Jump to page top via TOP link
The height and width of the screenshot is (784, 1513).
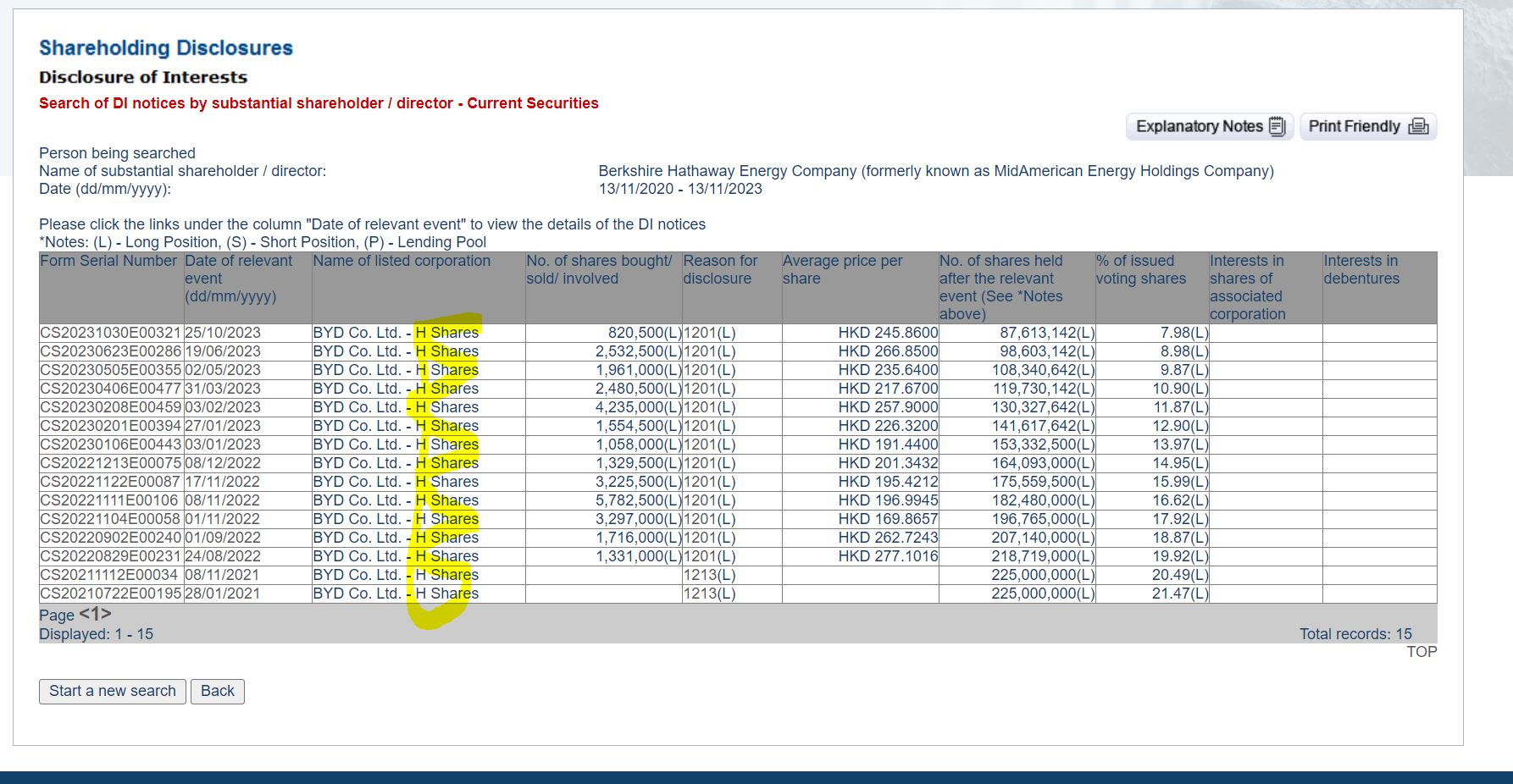point(1422,652)
